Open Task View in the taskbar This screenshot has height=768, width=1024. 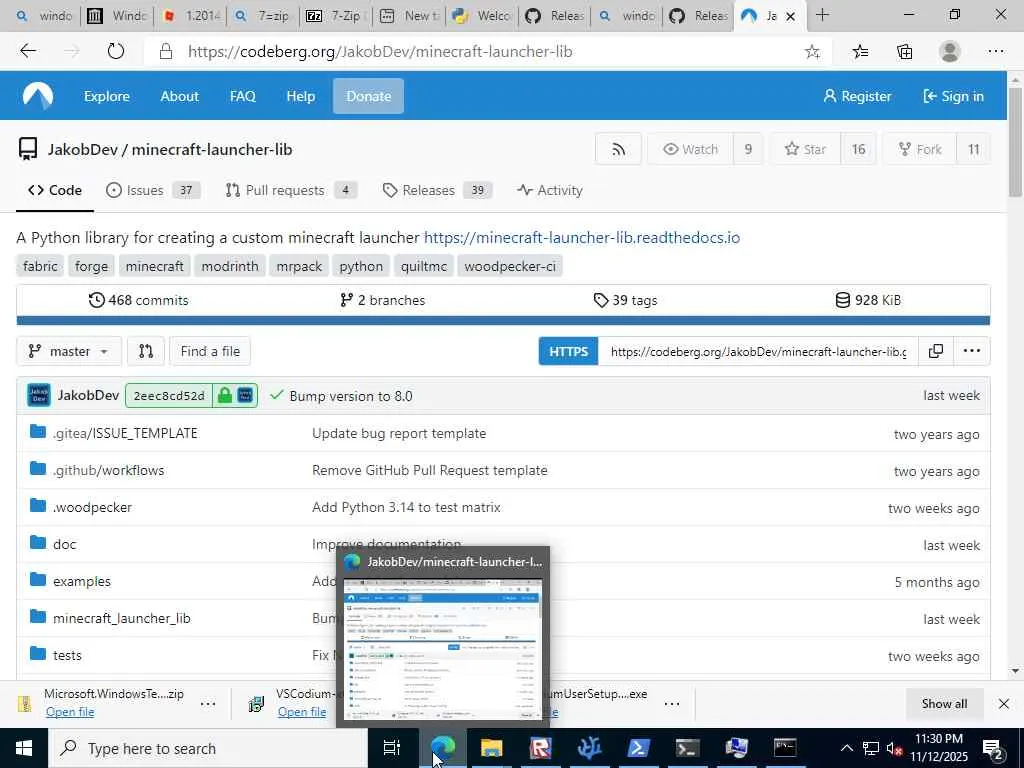[392, 748]
